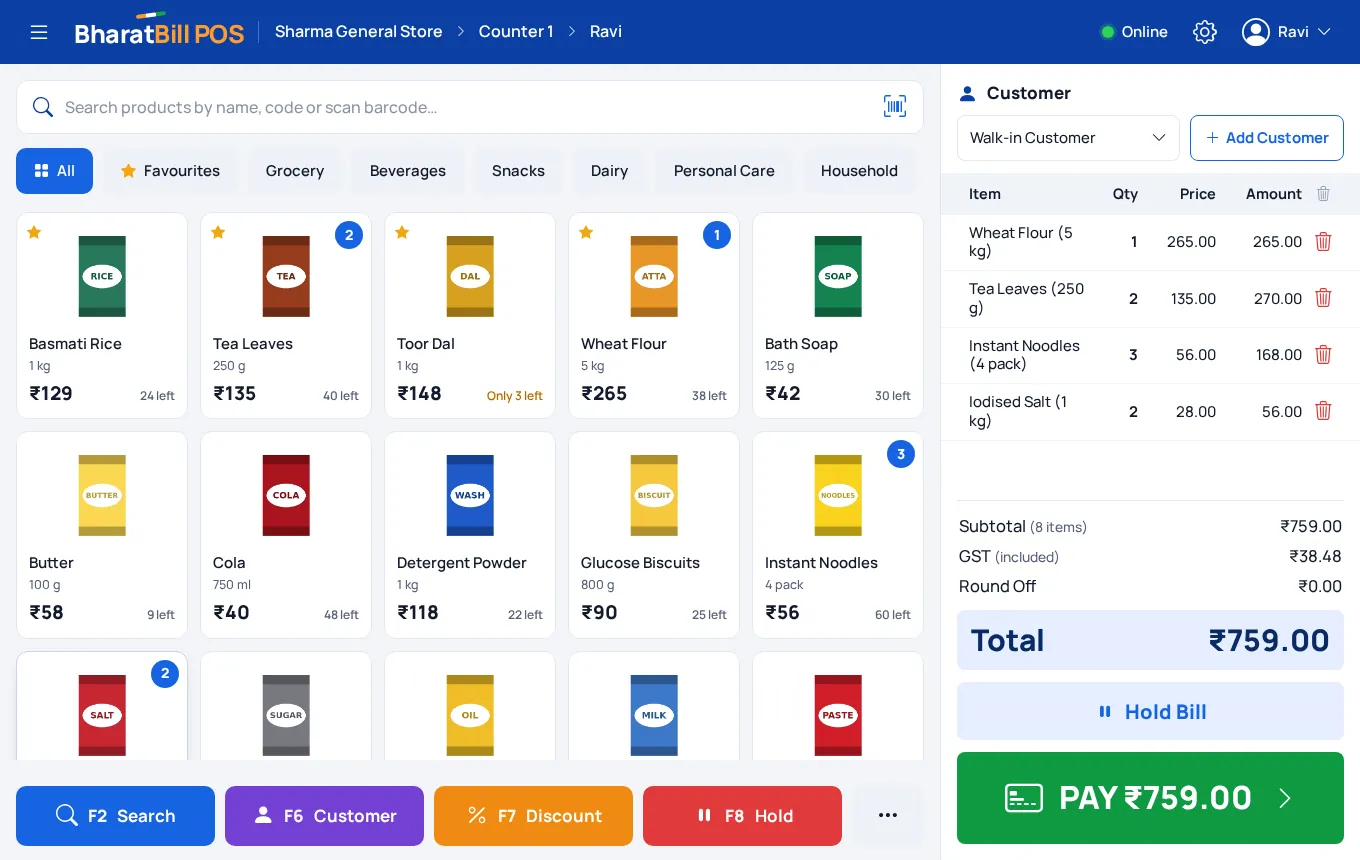This screenshot has width=1360, height=860.
Task: Open Dairy products tab
Action: [609, 171]
